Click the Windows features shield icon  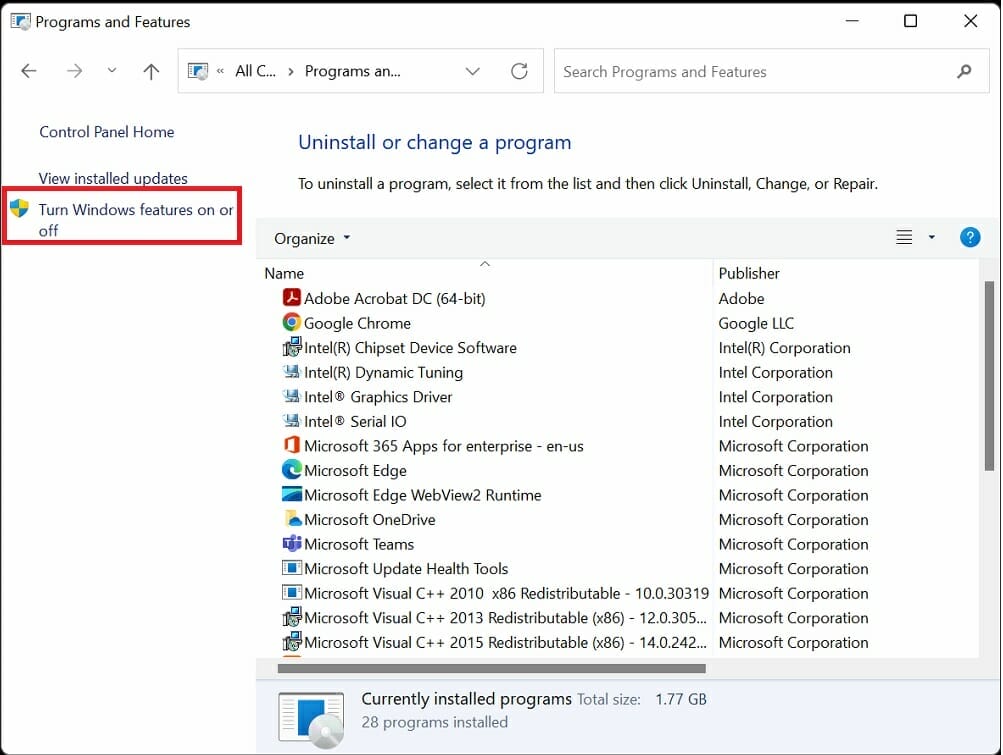pyautogui.click(x=20, y=208)
